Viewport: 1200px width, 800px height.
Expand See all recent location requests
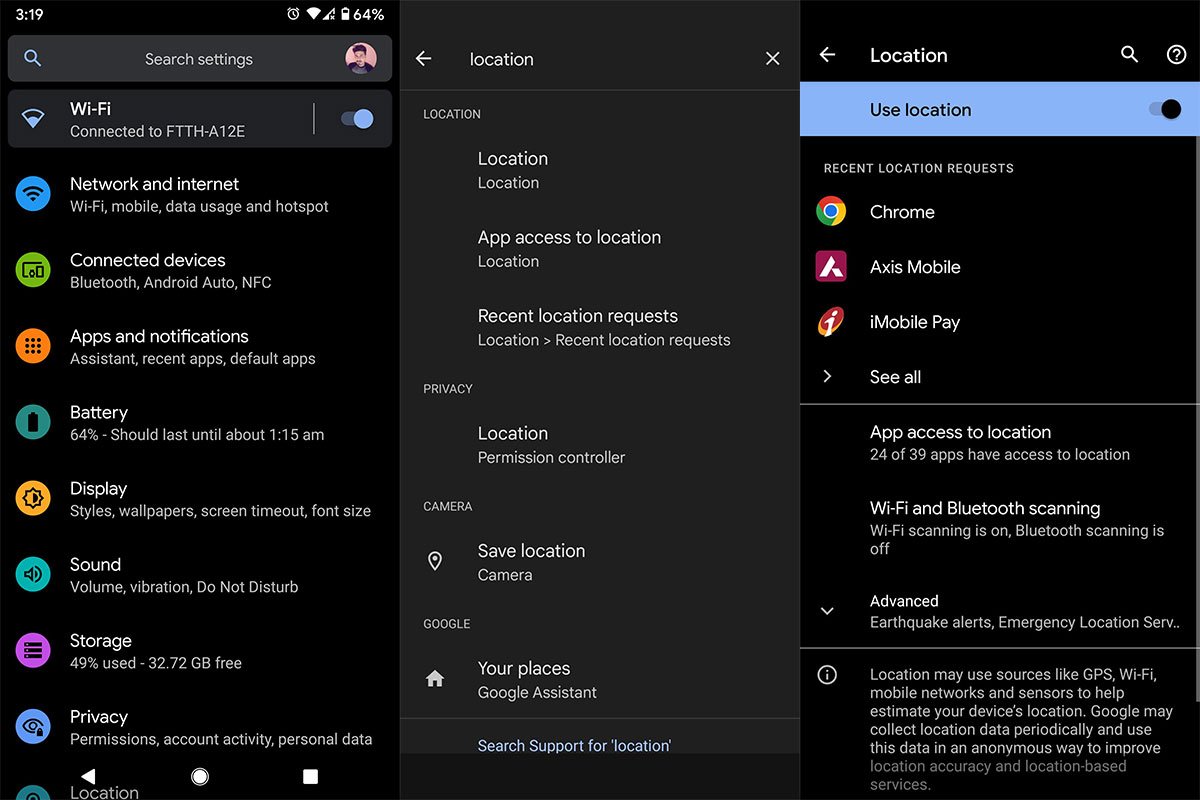point(895,377)
